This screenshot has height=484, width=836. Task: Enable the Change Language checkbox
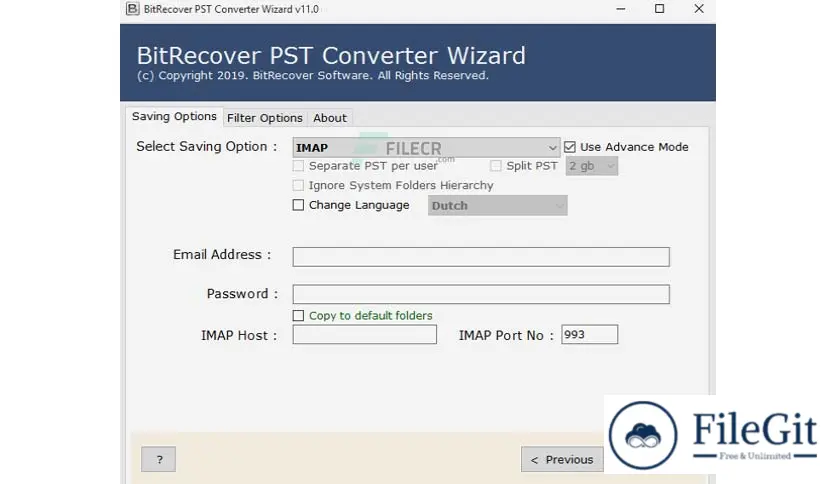[299, 205]
